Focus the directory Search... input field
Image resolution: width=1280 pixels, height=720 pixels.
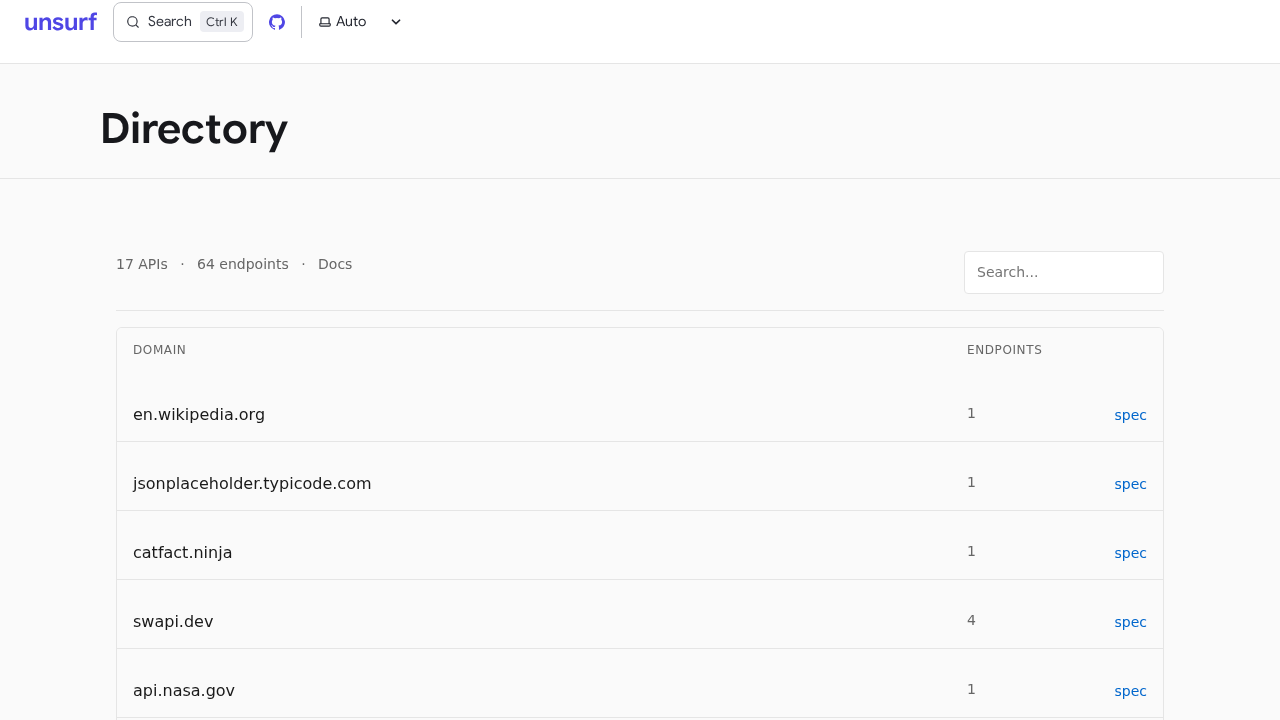pos(1064,272)
